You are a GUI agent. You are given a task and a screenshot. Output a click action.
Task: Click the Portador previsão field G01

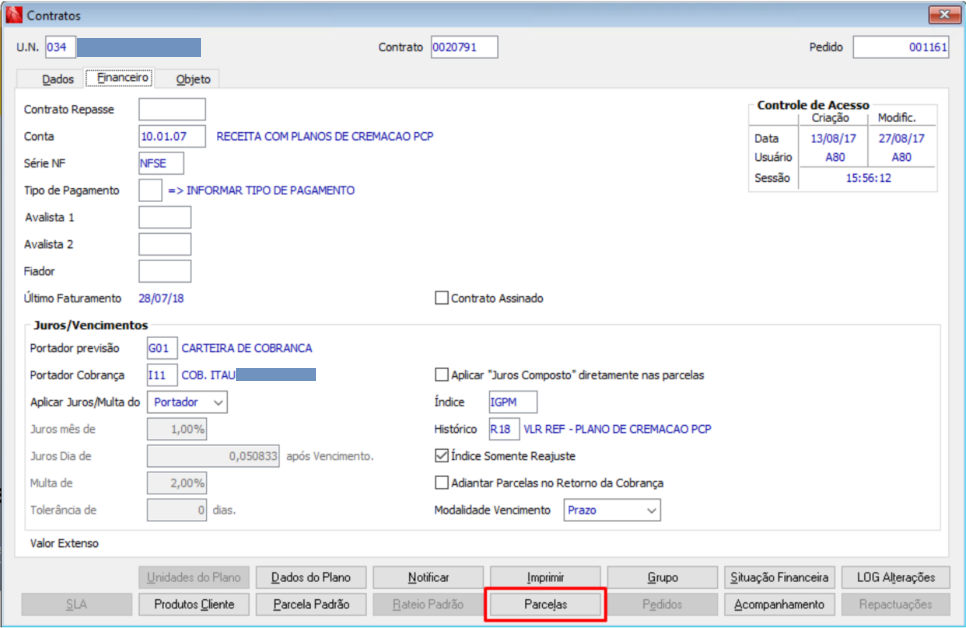162,348
